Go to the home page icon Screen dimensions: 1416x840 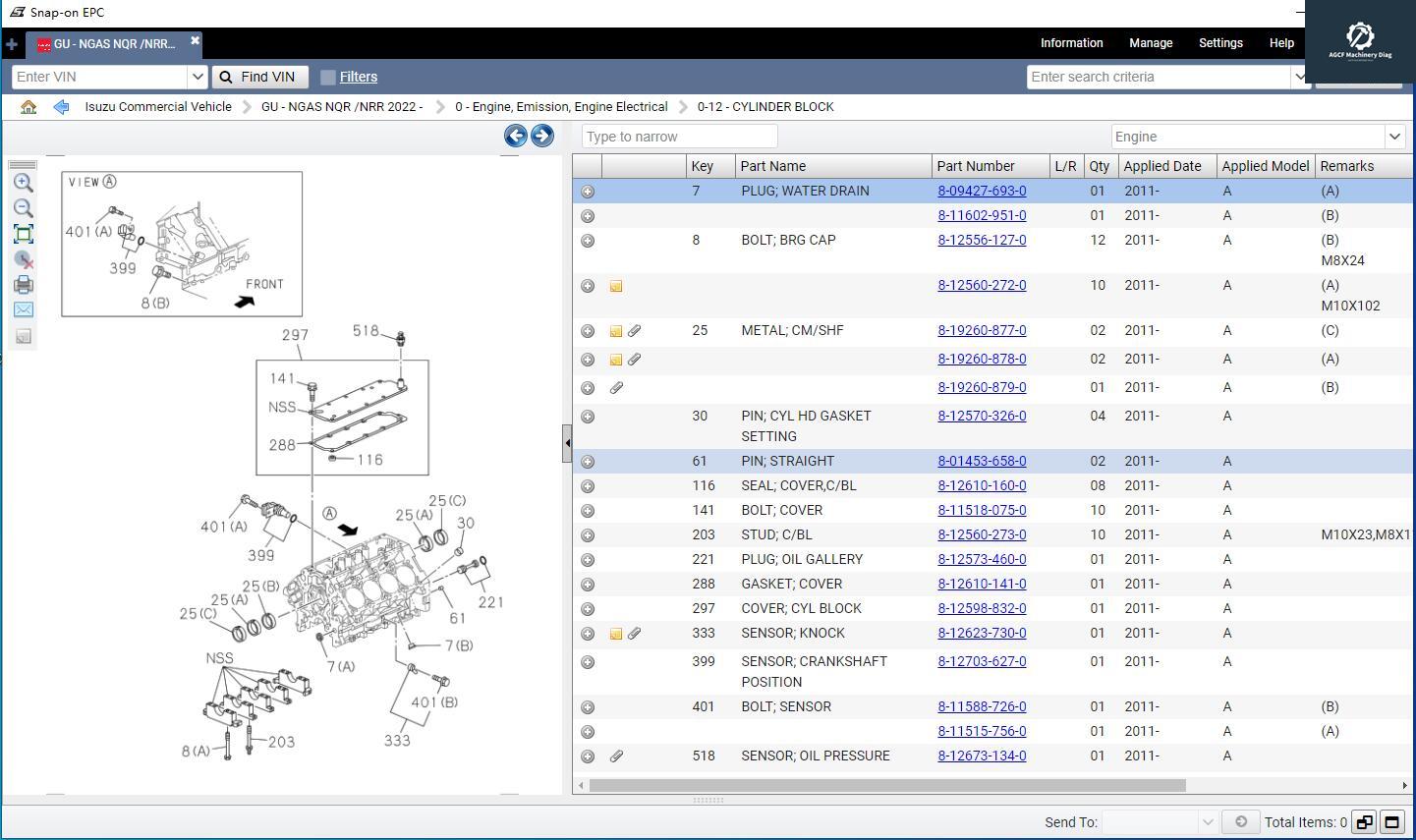point(28,107)
